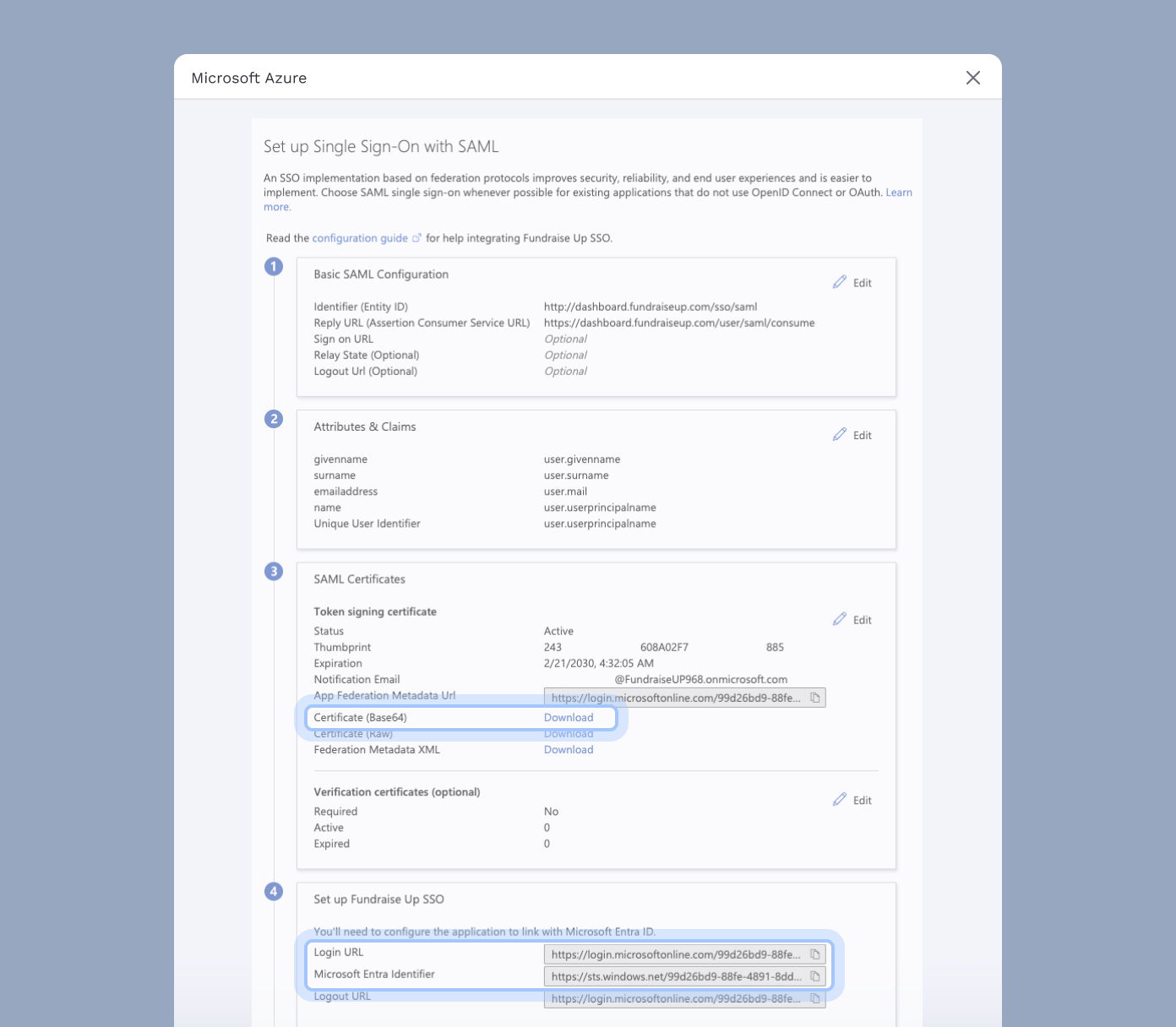Image resolution: width=1176 pixels, height=1027 pixels.
Task: Copy the App Federation Metadata Url
Action: [815, 698]
